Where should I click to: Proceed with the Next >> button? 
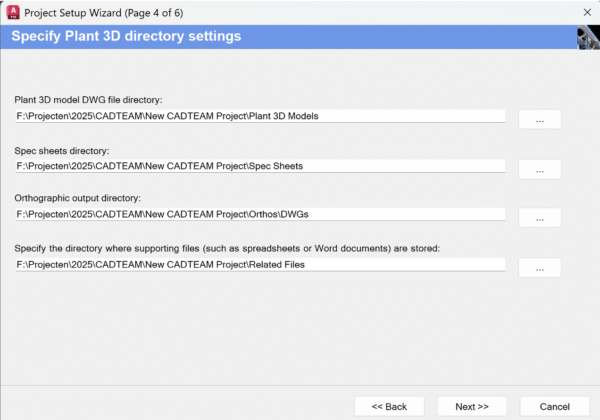(x=472, y=406)
